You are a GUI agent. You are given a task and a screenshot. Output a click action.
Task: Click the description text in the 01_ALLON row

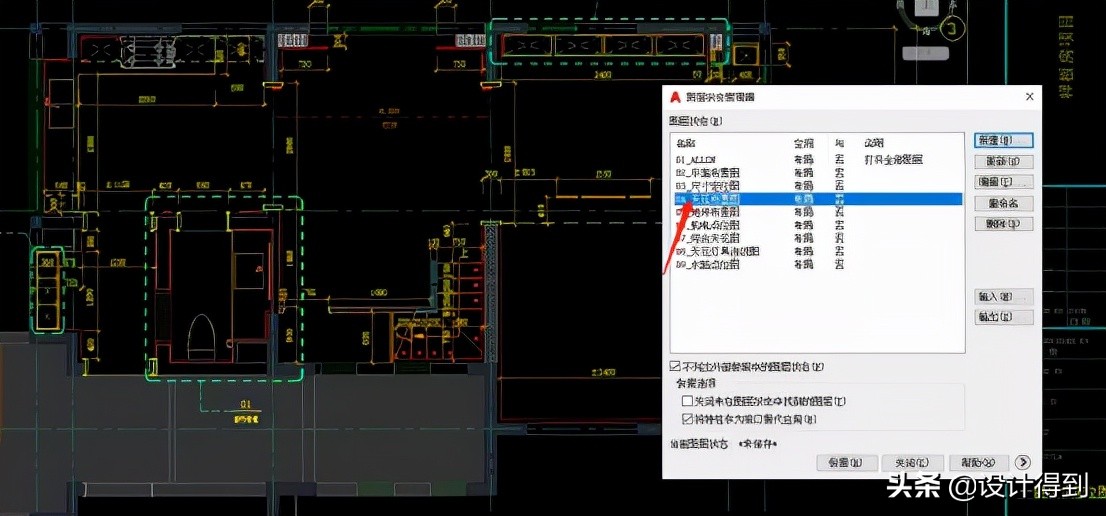893,160
